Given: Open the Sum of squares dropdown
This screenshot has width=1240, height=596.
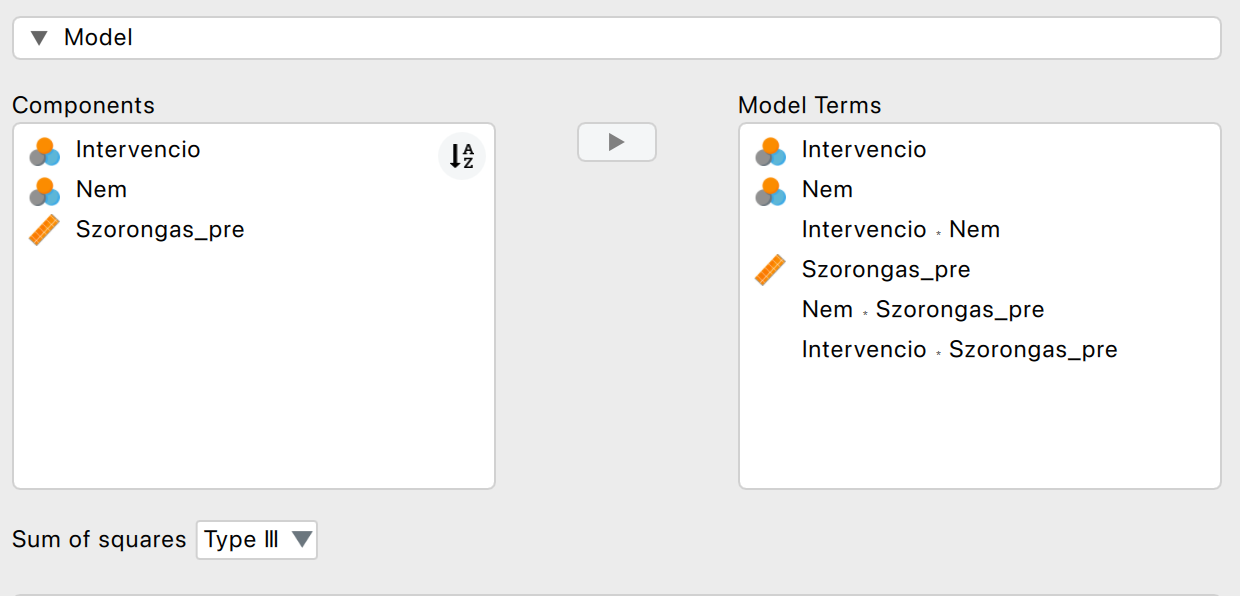Looking at the screenshot, I should (x=257, y=540).
